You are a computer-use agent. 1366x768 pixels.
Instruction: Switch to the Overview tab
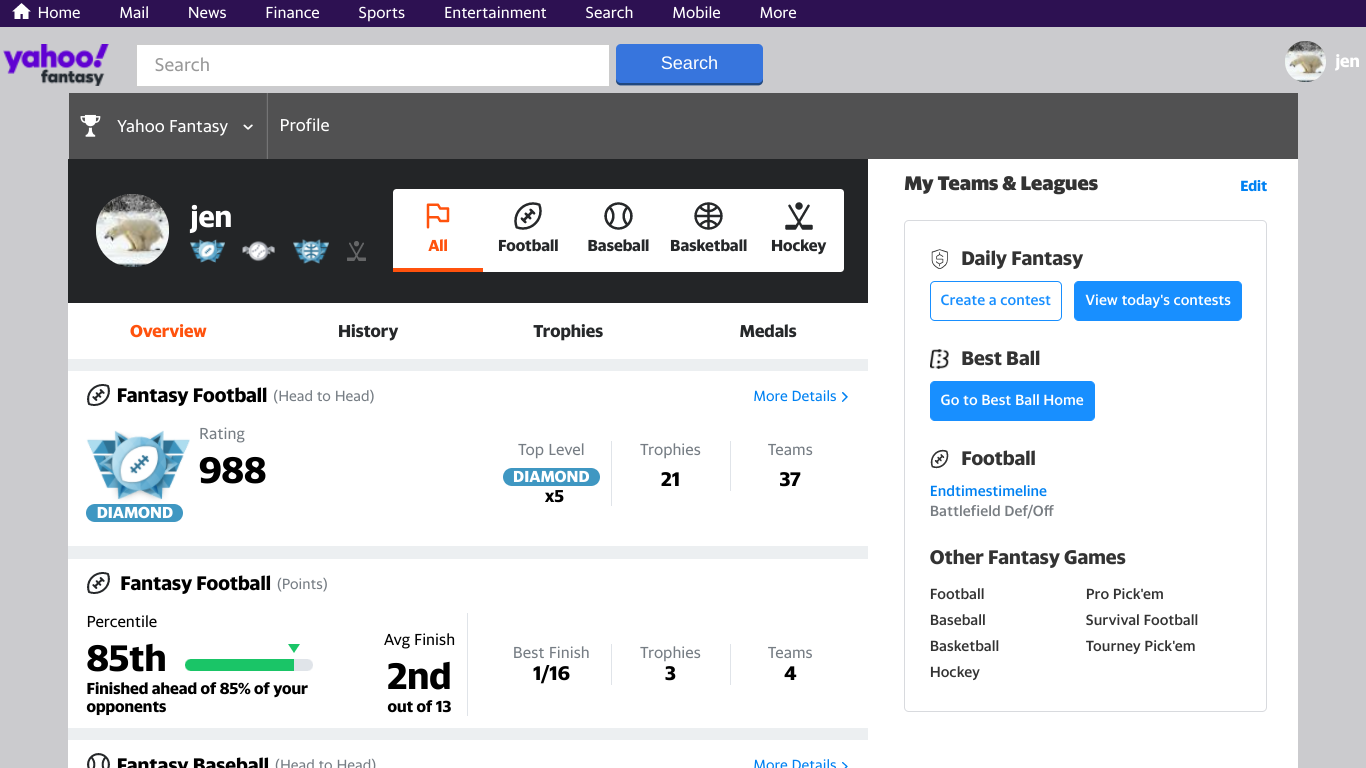[x=168, y=331]
